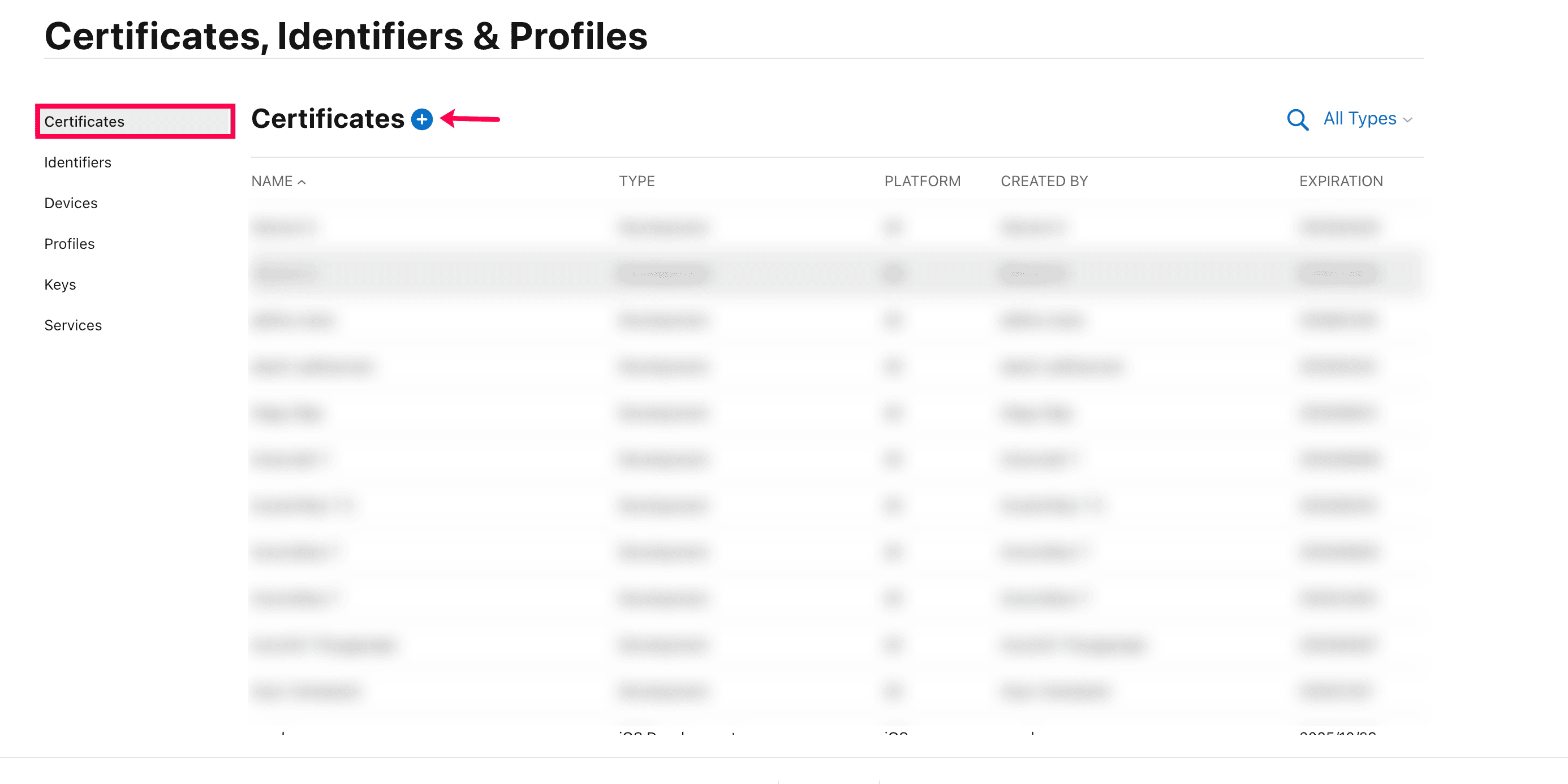Open the Keys sidebar item
Image resolution: width=1568 pixels, height=784 pixels.
[61, 285]
